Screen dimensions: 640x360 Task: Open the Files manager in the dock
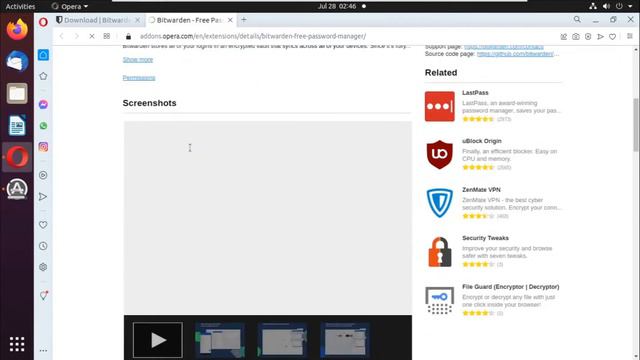[17, 93]
